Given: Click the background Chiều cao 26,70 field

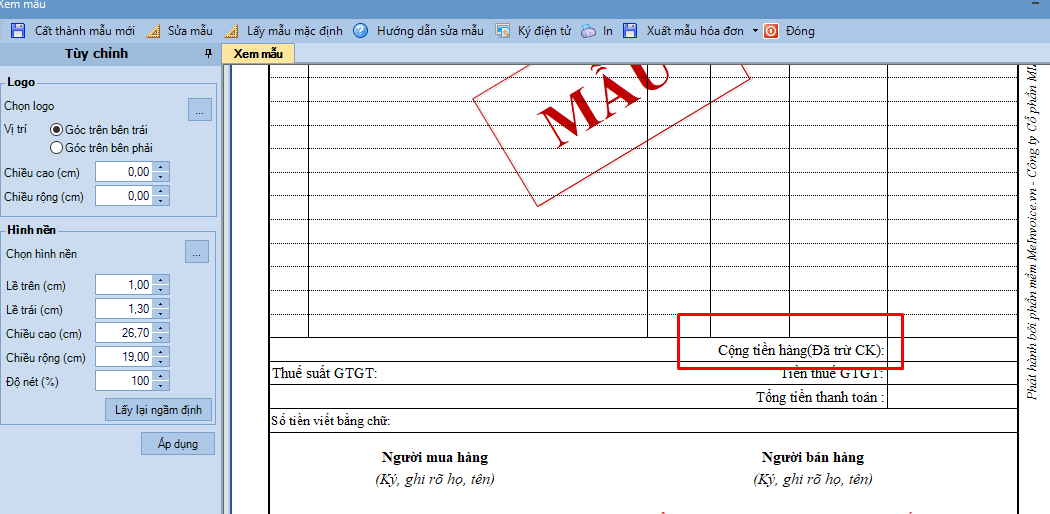Looking at the screenshot, I should point(124,333).
